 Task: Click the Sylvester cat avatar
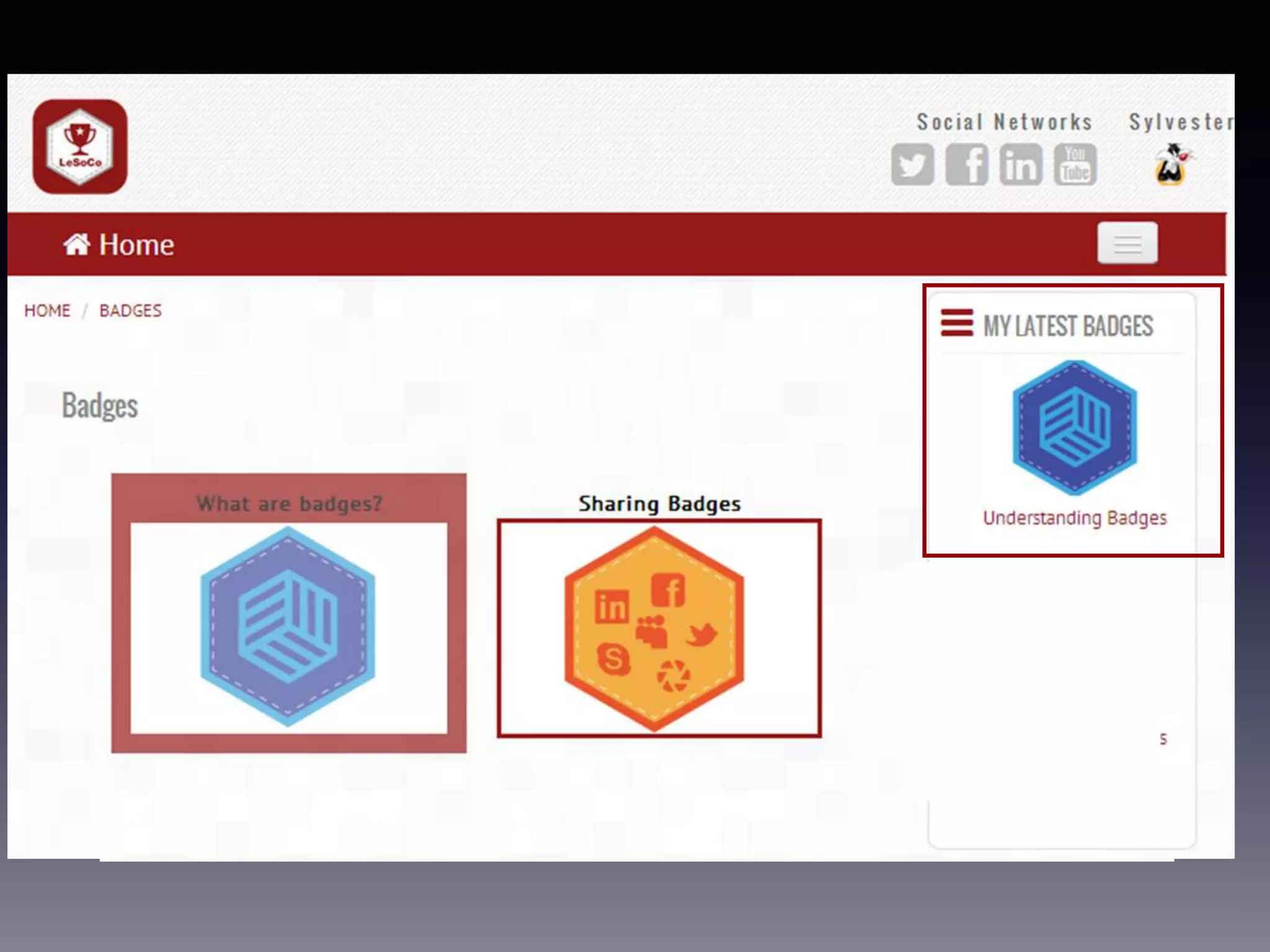(x=1171, y=165)
